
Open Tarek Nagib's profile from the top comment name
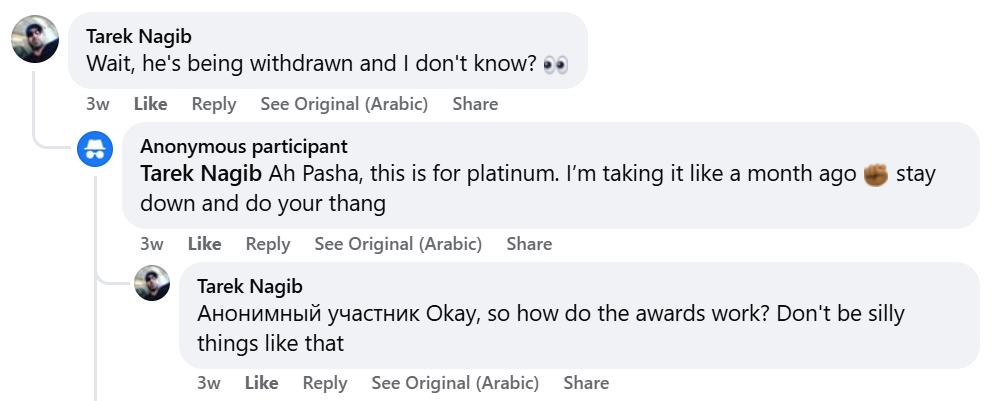[x=139, y=37]
